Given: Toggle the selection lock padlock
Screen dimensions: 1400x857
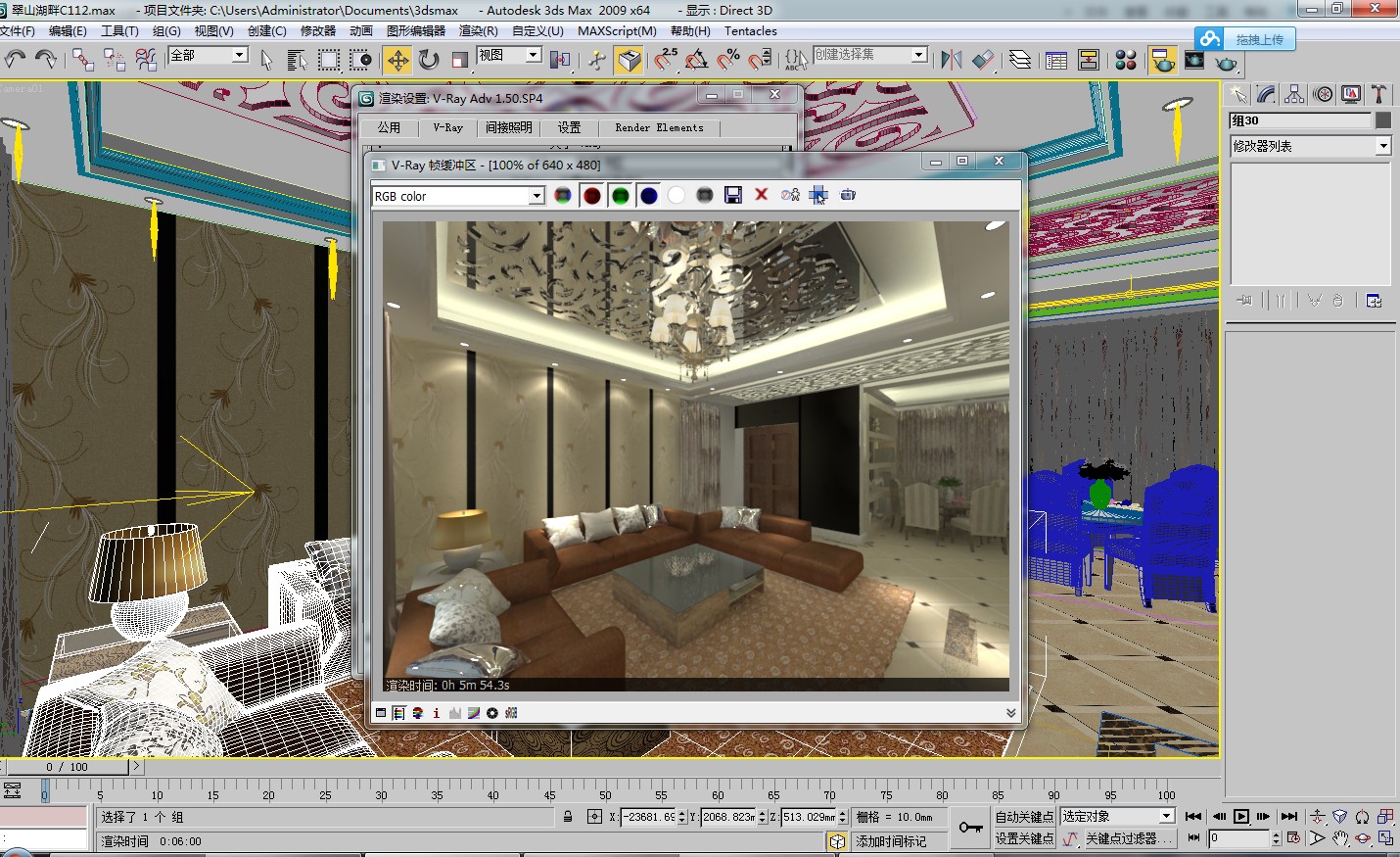Looking at the screenshot, I should point(568,816).
